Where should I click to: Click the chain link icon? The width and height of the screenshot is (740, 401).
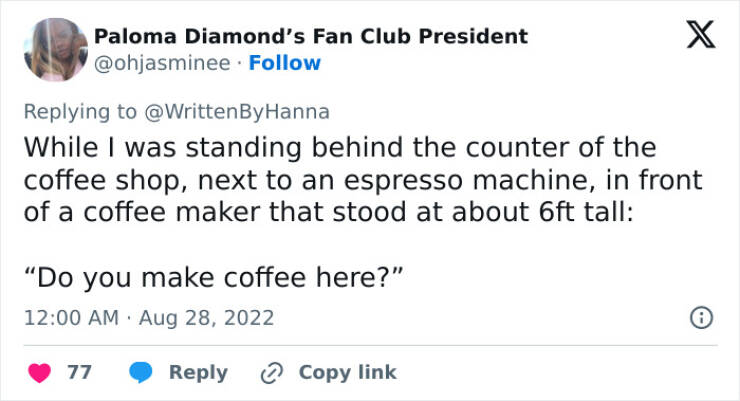pyautogui.click(x=268, y=372)
